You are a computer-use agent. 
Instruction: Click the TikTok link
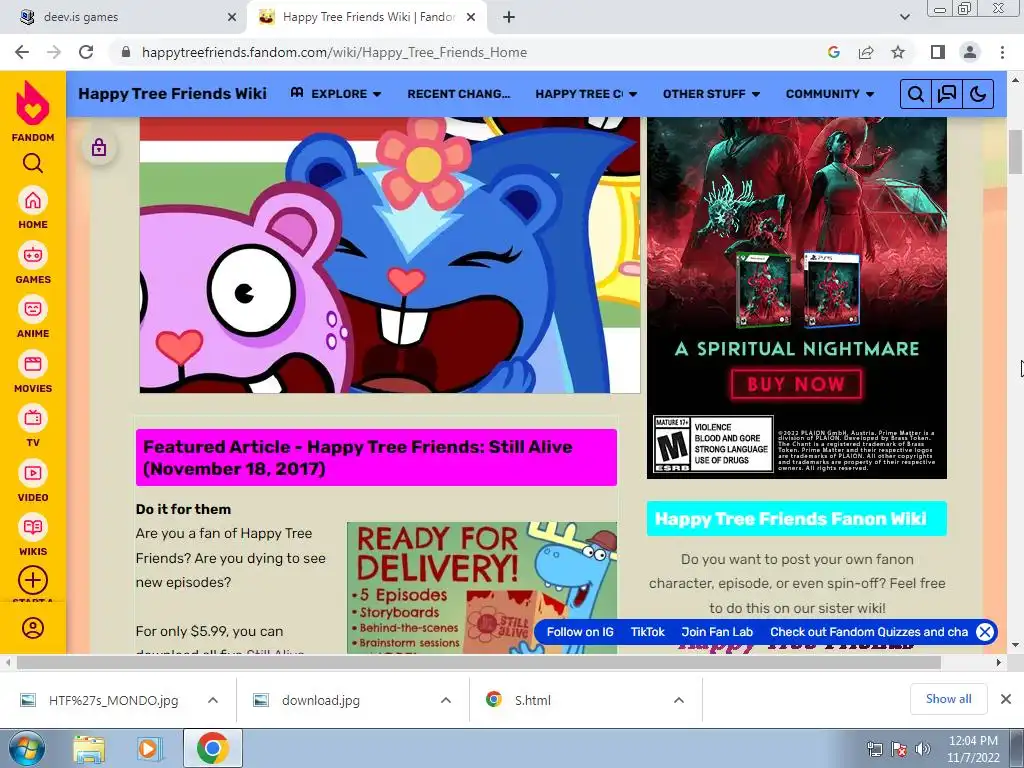pyautogui.click(x=647, y=632)
